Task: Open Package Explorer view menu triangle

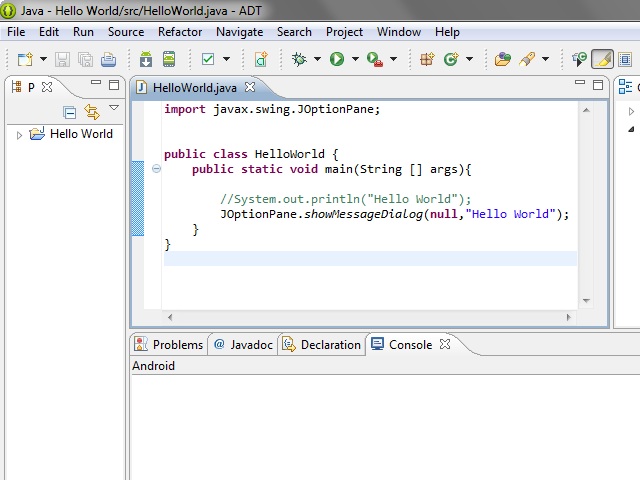Action: pyautogui.click(x=114, y=108)
